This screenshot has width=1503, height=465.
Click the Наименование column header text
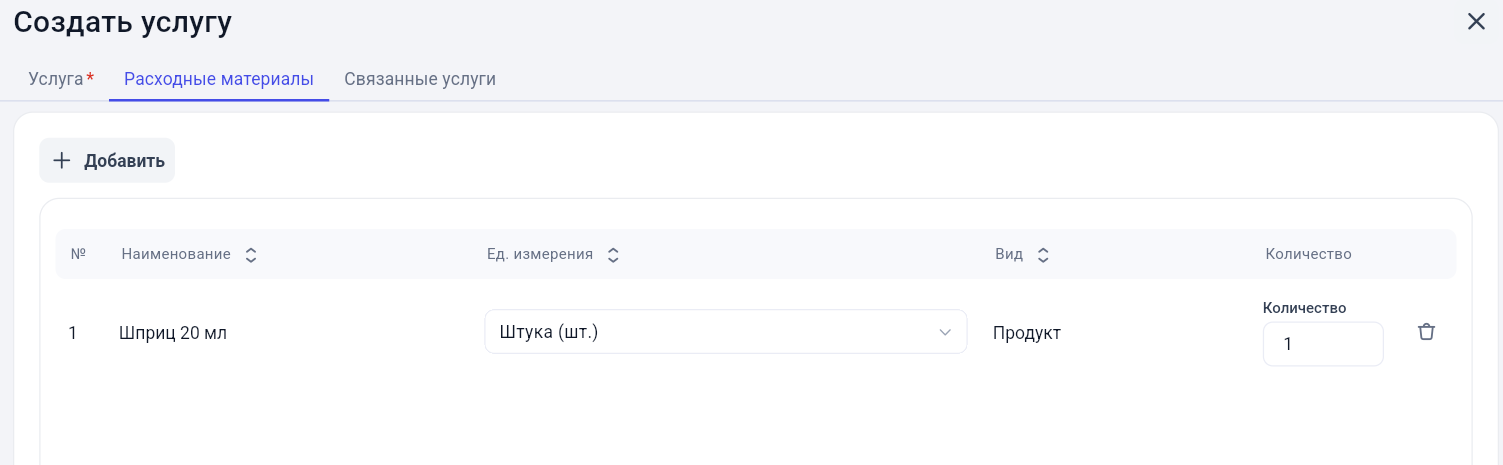tap(176, 254)
